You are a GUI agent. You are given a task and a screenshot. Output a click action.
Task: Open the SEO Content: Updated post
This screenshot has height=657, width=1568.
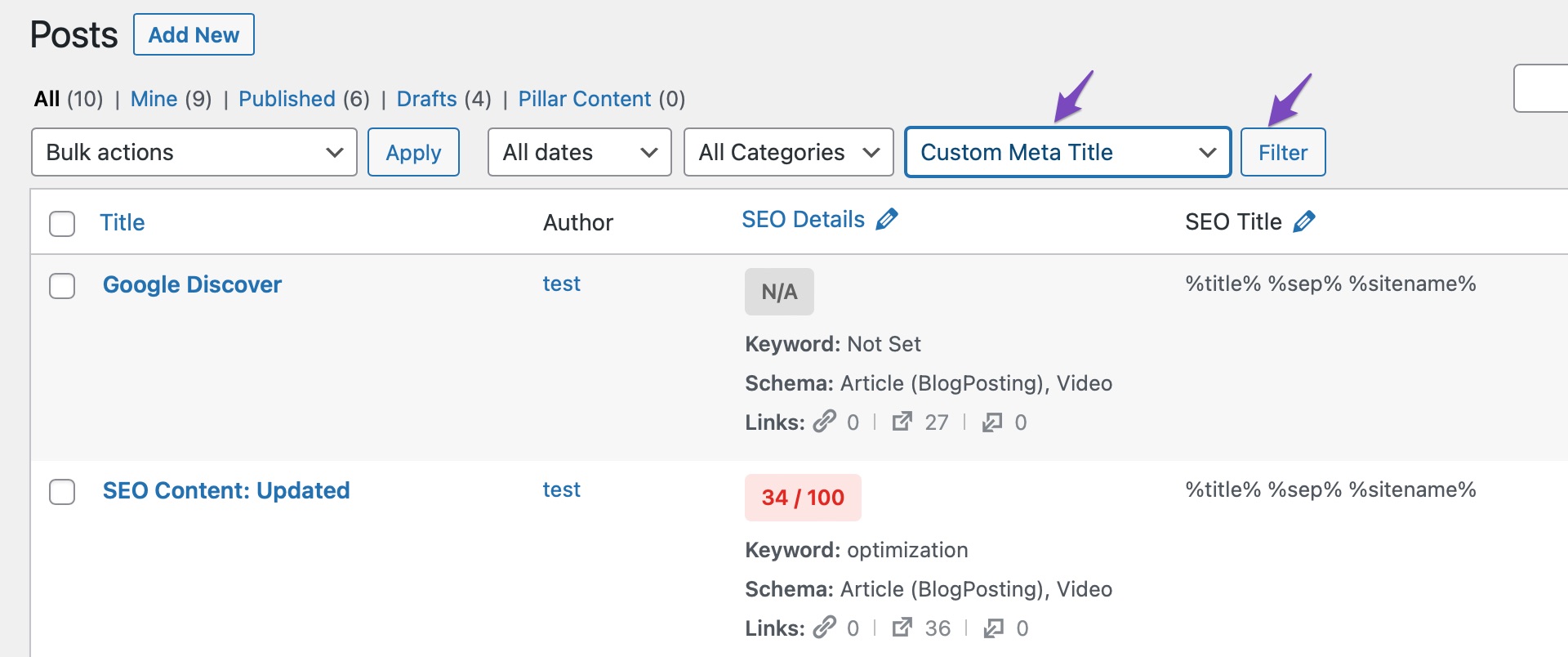coord(226,490)
